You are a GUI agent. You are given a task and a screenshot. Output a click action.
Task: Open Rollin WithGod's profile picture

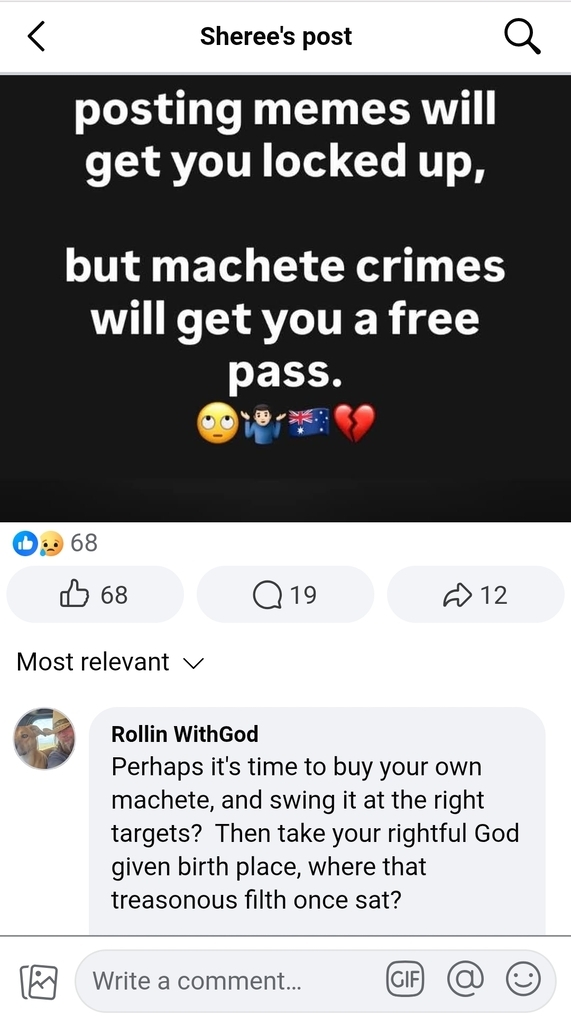coord(44,739)
